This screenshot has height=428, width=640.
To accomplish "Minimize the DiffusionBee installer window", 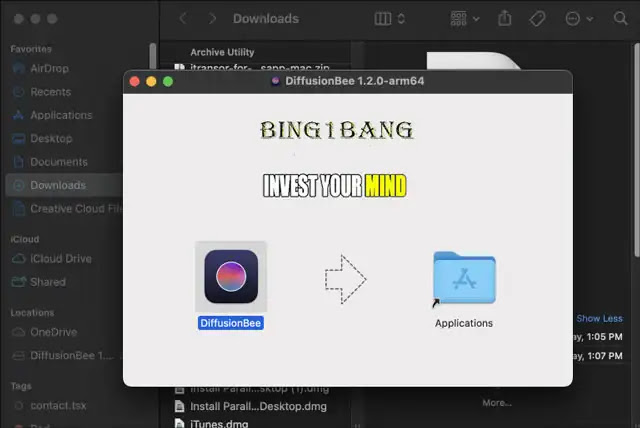I will click(x=151, y=81).
